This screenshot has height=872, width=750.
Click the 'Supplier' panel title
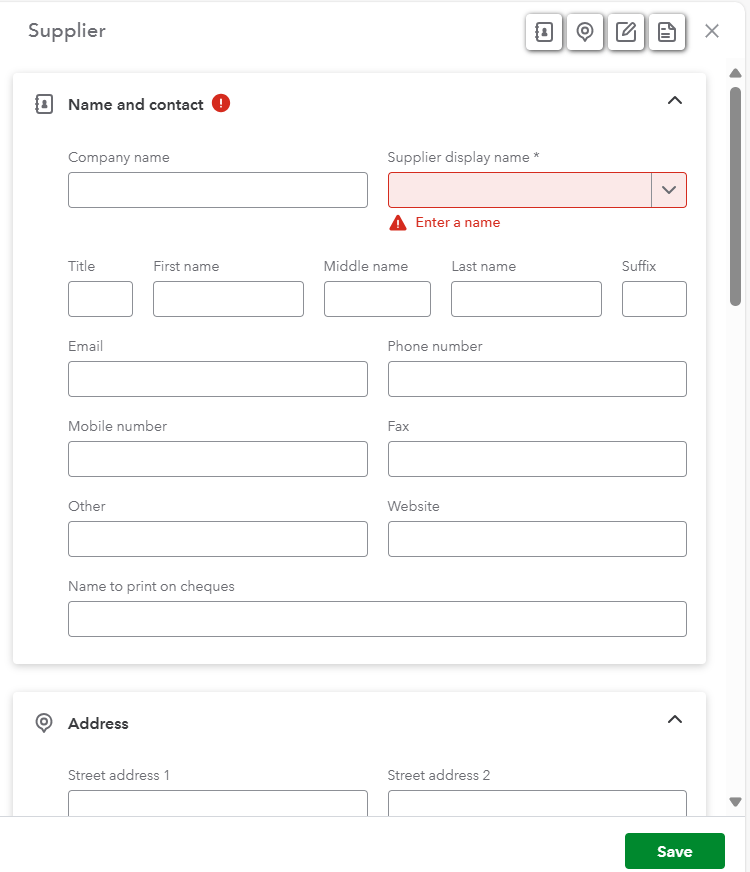(x=67, y=31)
